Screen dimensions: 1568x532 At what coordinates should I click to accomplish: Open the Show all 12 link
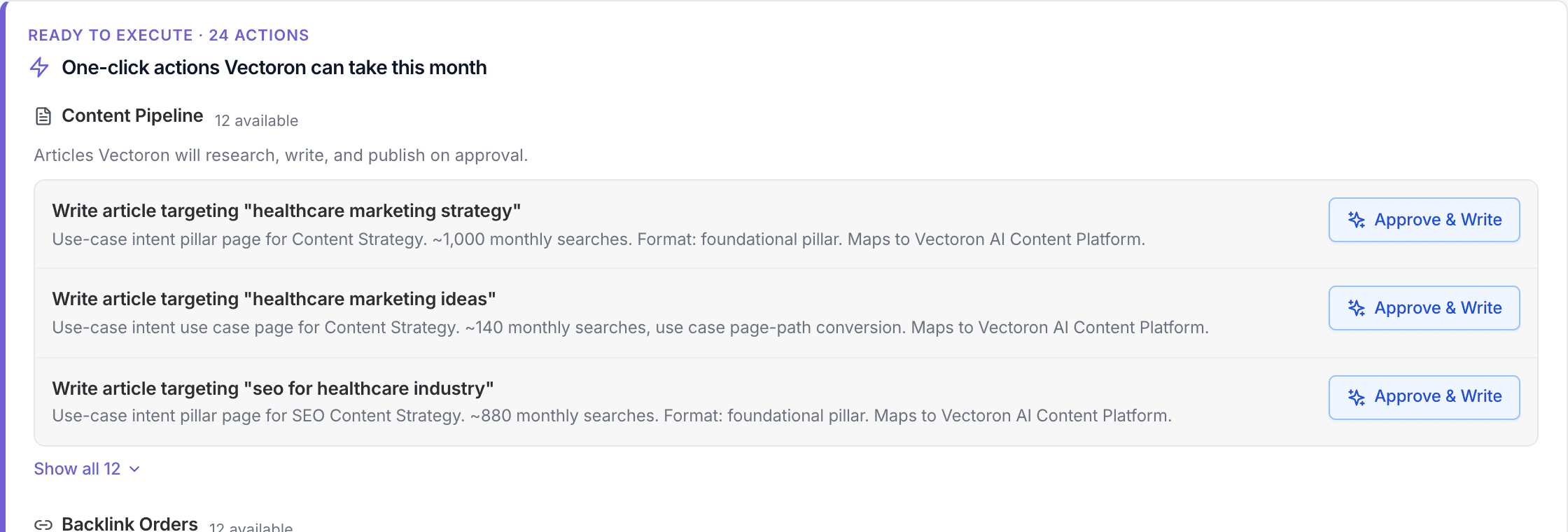pyautogui.click(x=77, y=469)
